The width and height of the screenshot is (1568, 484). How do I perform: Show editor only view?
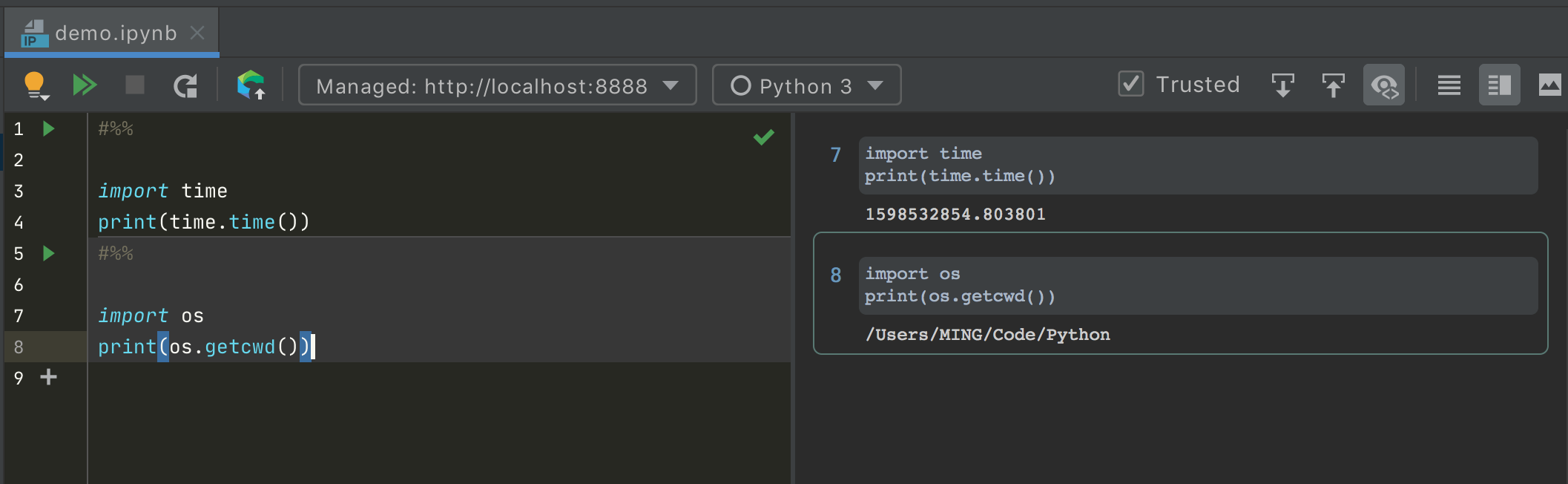pos(1449,85)
